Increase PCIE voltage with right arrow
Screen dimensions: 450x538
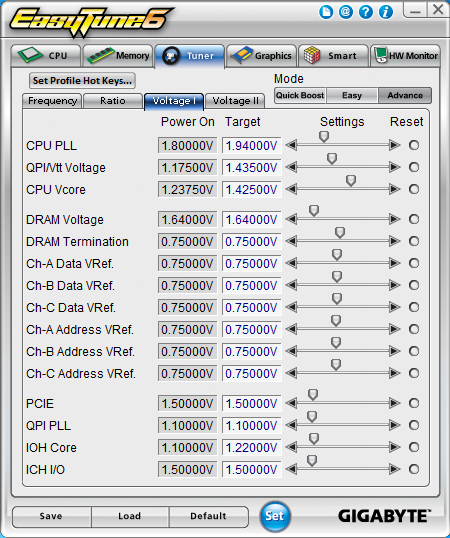point(394,403)
